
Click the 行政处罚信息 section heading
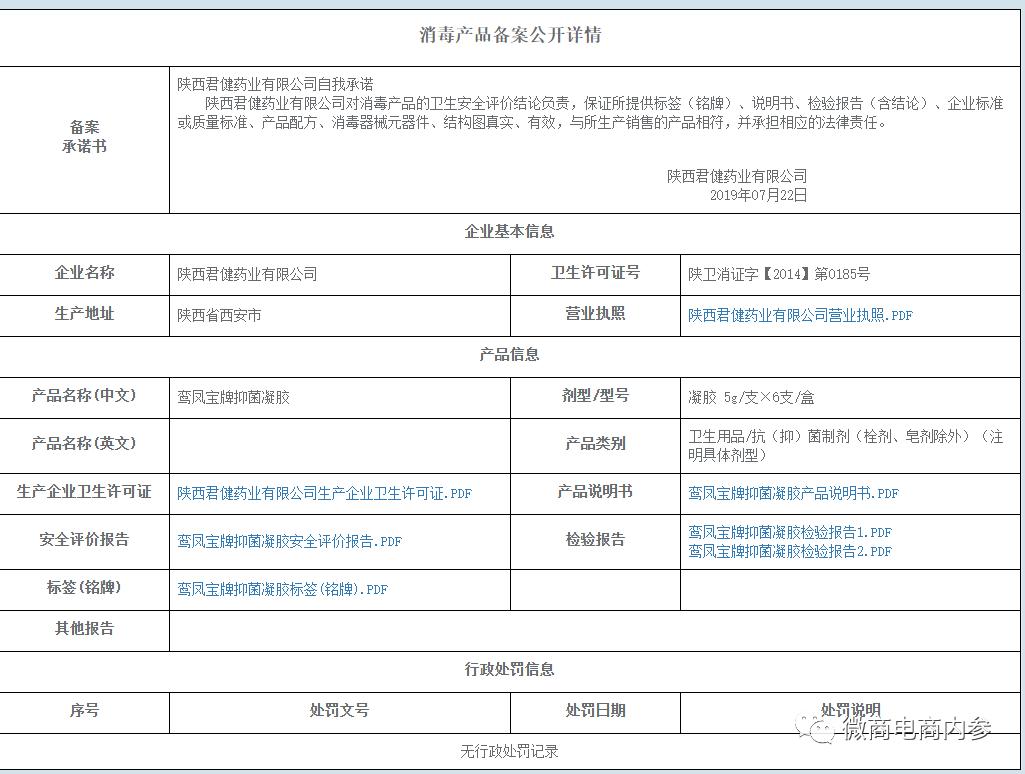(x=510, y=669)
